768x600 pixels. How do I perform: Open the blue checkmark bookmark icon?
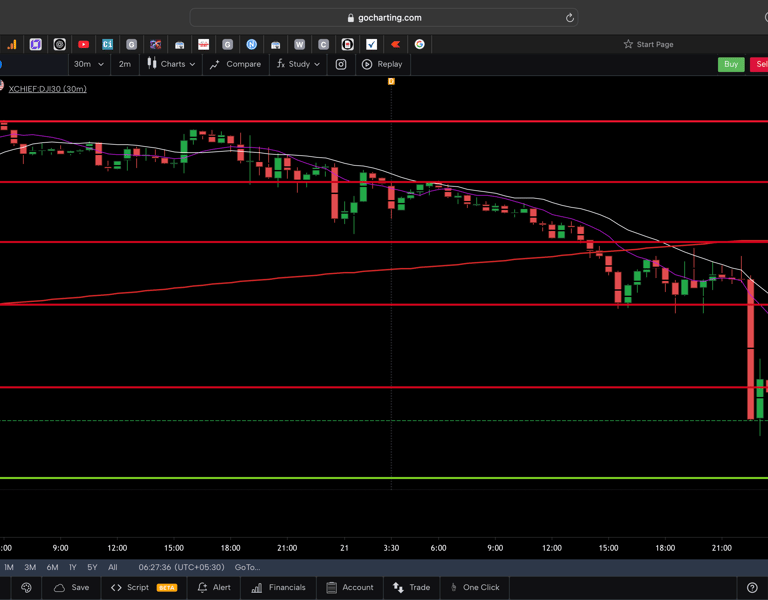pyautogui.click(x=372, y=45)
